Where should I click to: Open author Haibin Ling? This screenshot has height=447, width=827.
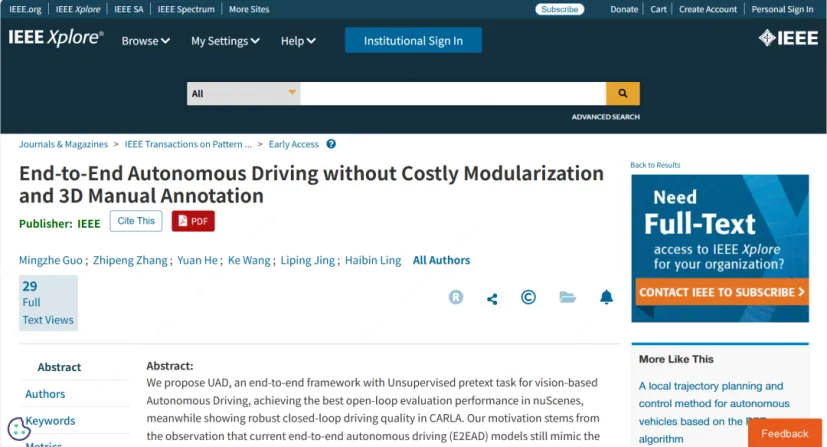point(373,260)
